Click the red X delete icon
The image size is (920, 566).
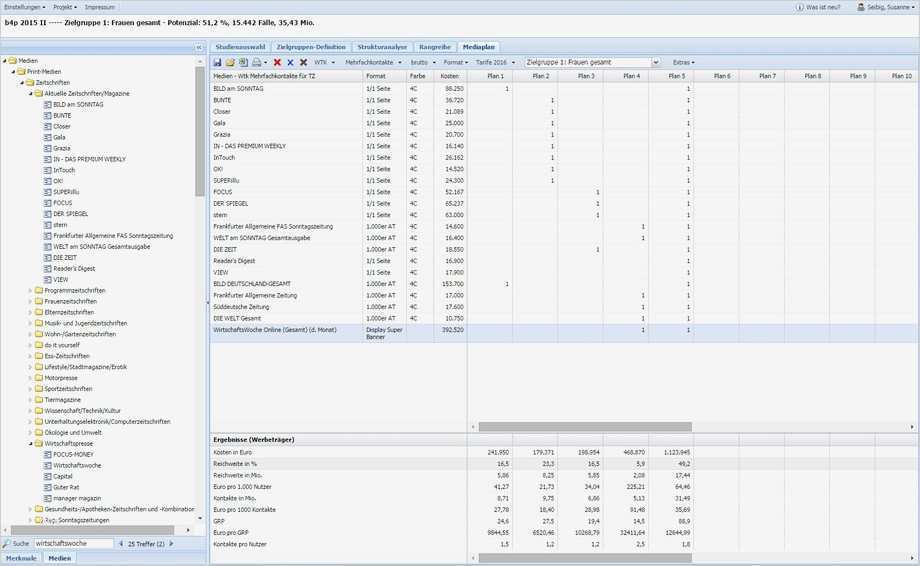click(277, 62)
